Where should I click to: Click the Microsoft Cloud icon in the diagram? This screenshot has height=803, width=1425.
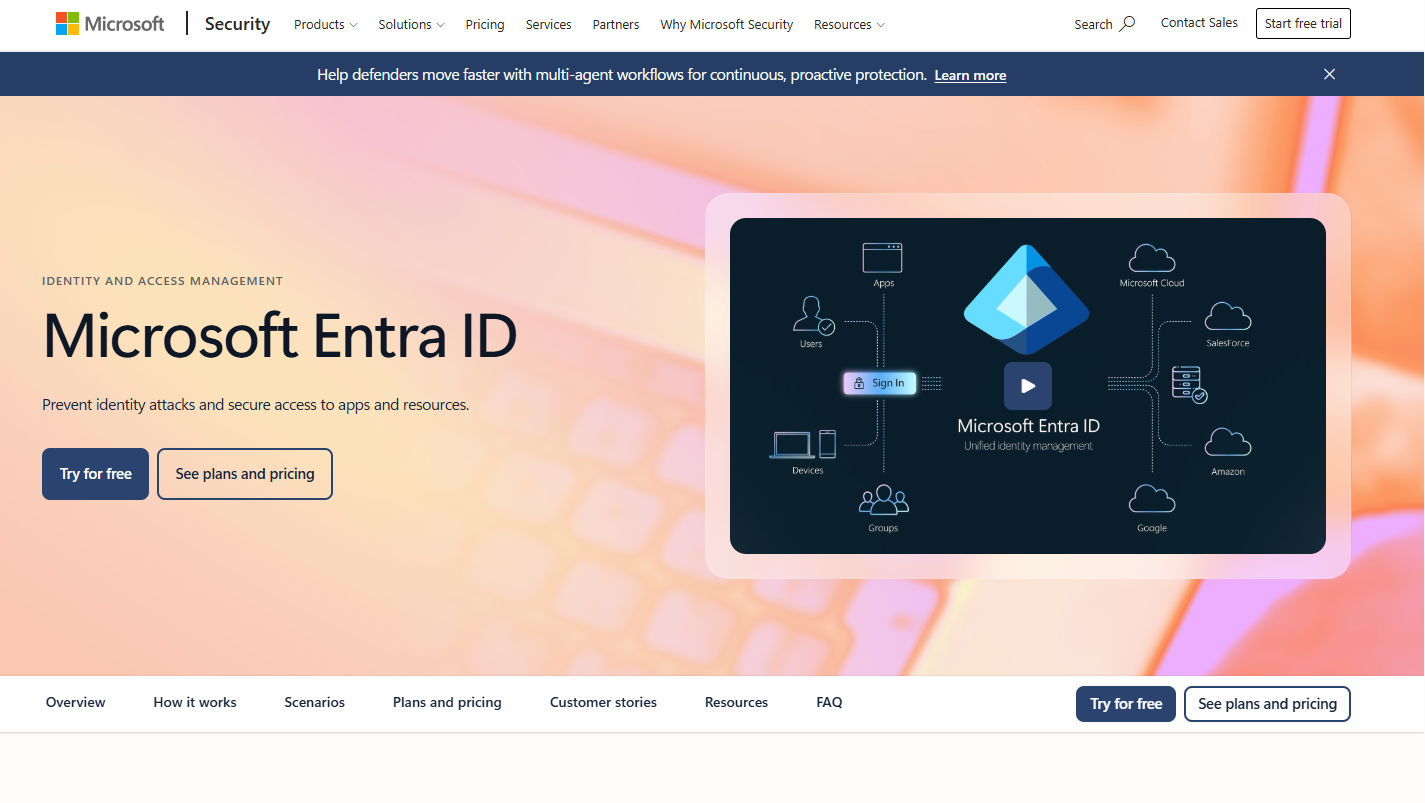[x=1151, y=258]
